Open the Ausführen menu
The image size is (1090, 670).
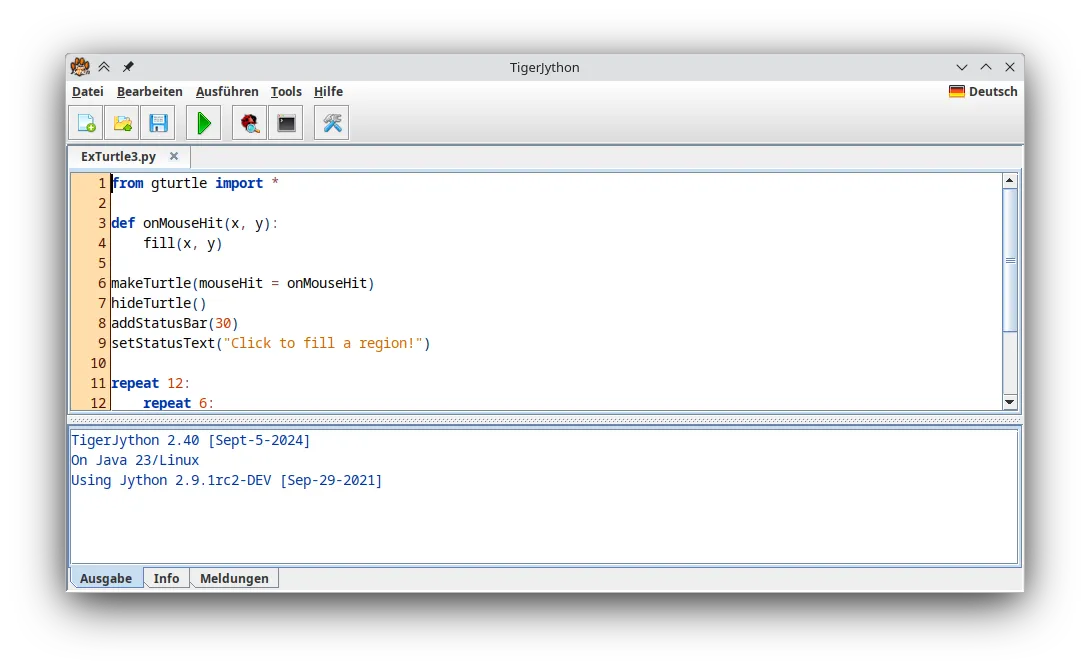click(x=227, y=91)
